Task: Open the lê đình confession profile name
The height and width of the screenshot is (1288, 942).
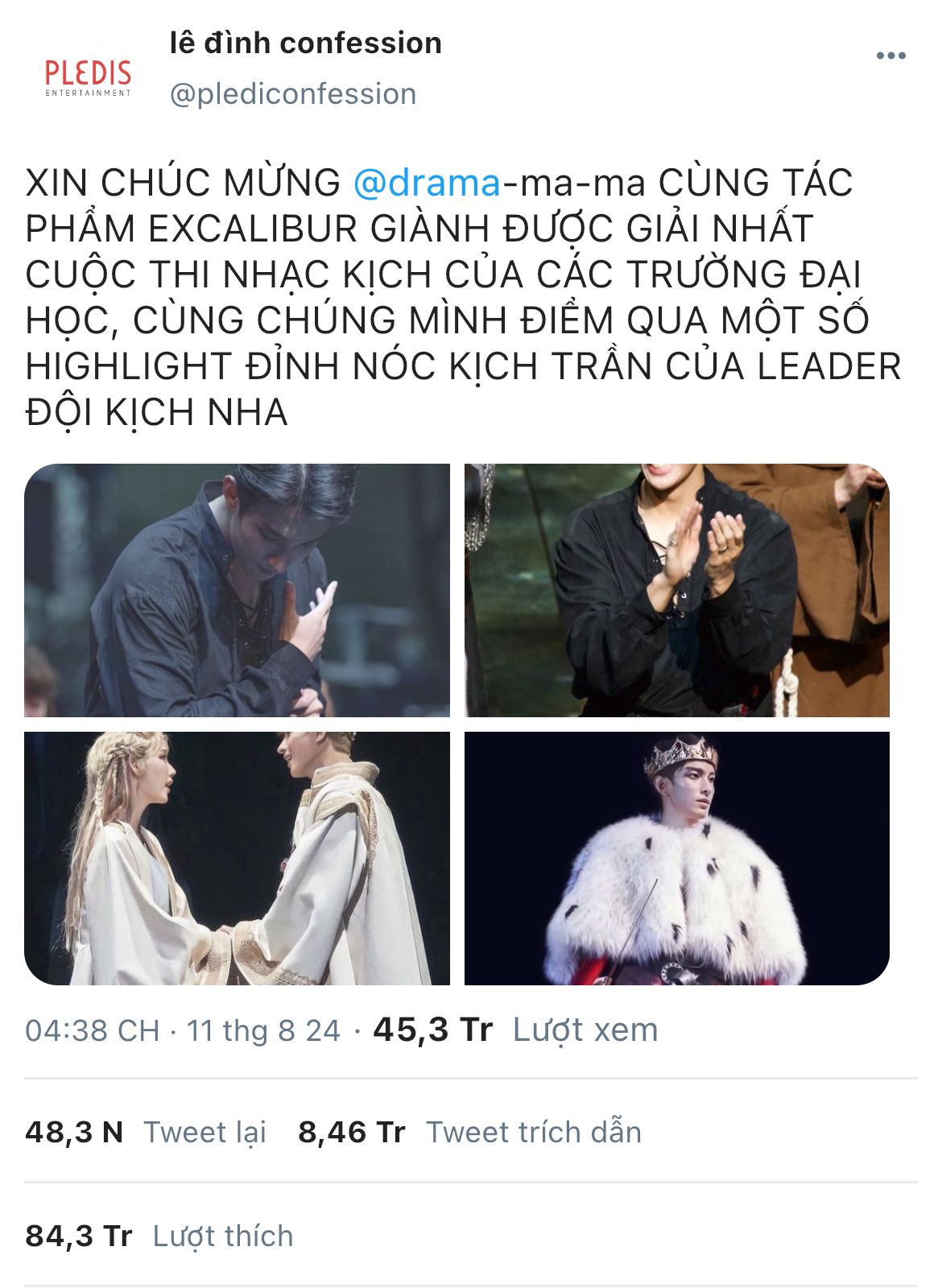Action: tap(305, 43)
